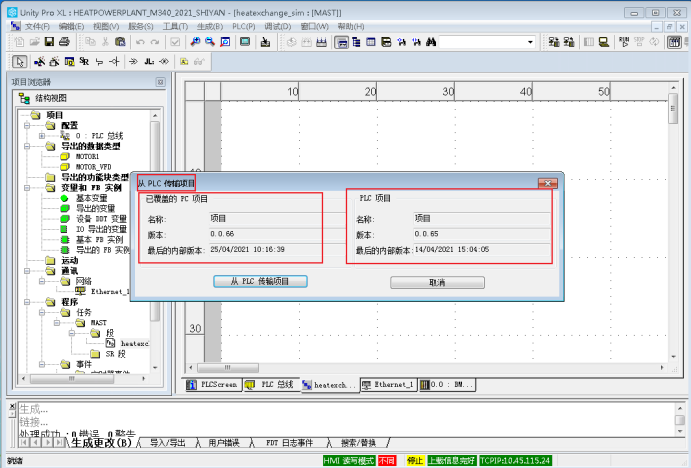Expand the 0 : PLC 总线 node
Viewport: 691px width, 468px height.
pos(42,135)
